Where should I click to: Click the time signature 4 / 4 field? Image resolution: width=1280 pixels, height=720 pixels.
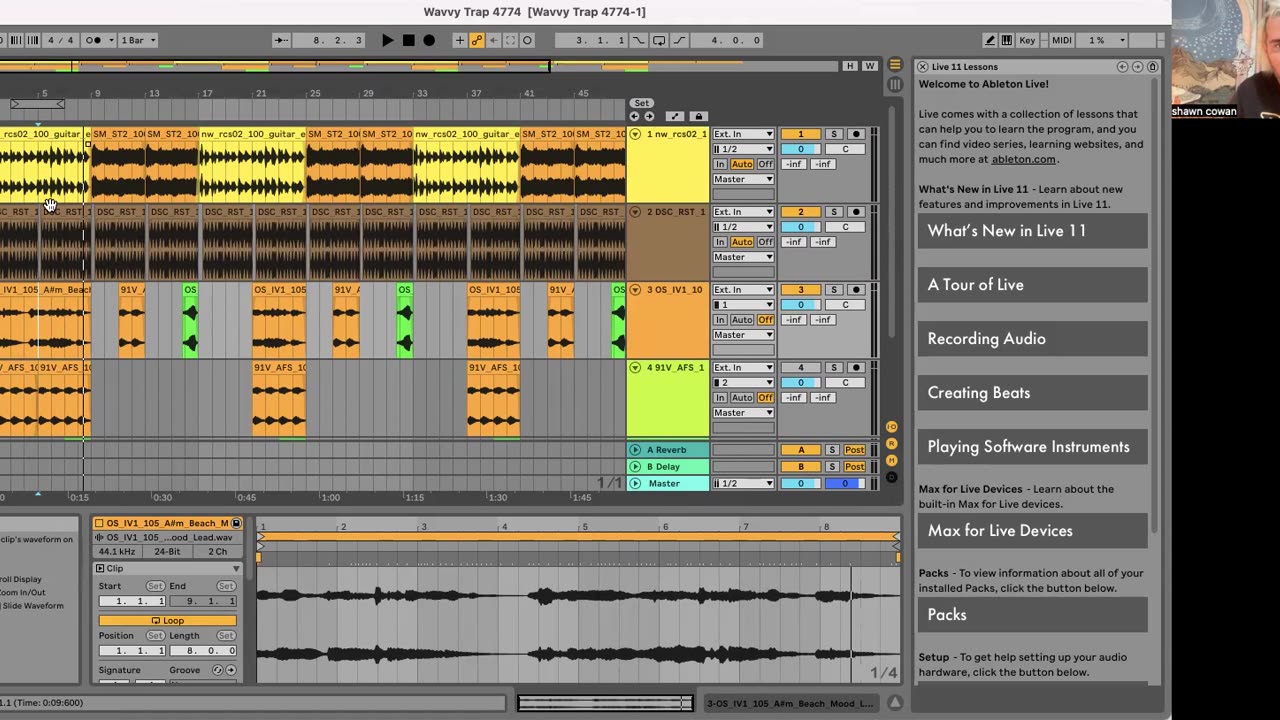click(61, 40)
